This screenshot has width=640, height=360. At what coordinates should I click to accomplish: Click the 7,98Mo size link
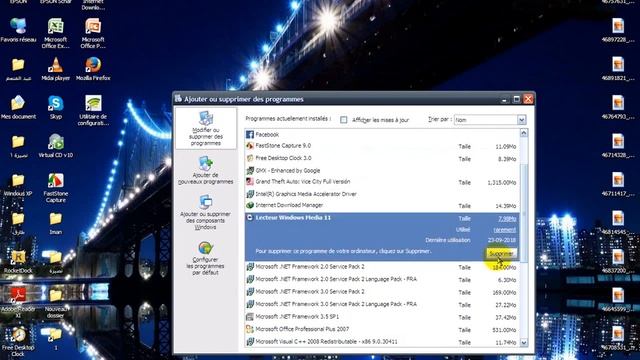click(507, 219)
